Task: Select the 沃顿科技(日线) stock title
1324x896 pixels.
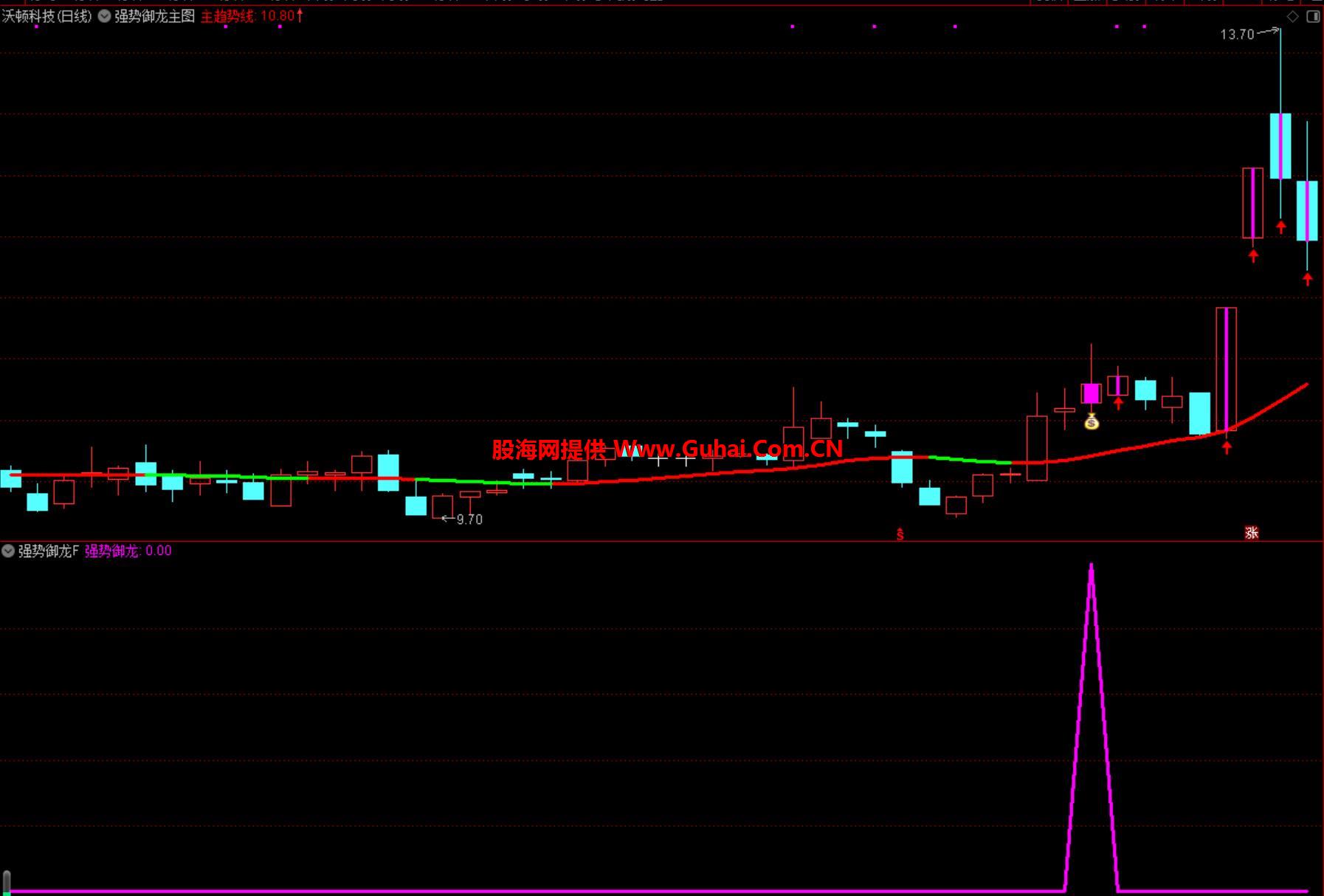Action: tap(47, 16)
